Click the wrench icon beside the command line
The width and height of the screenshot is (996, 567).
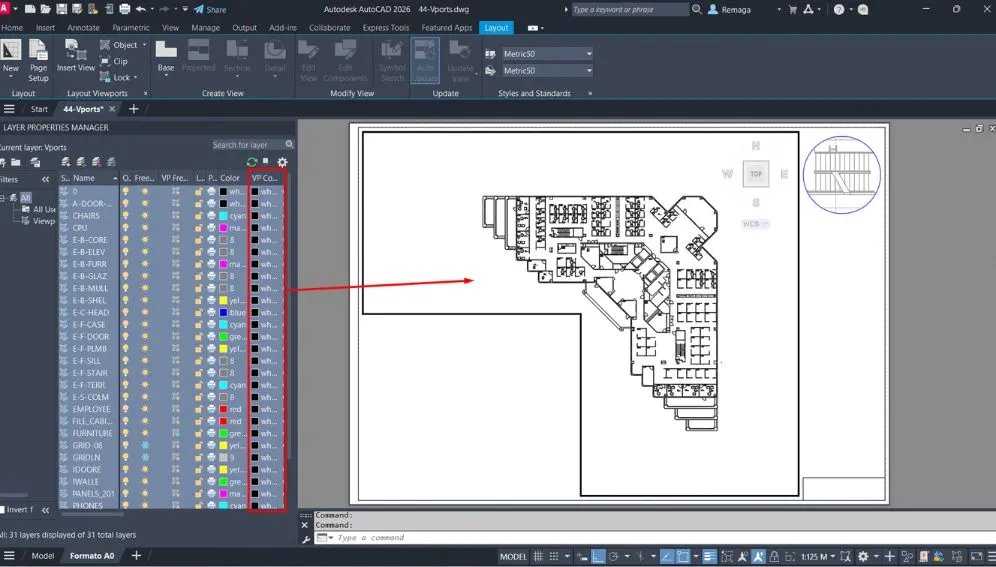(x=306, y=539)
